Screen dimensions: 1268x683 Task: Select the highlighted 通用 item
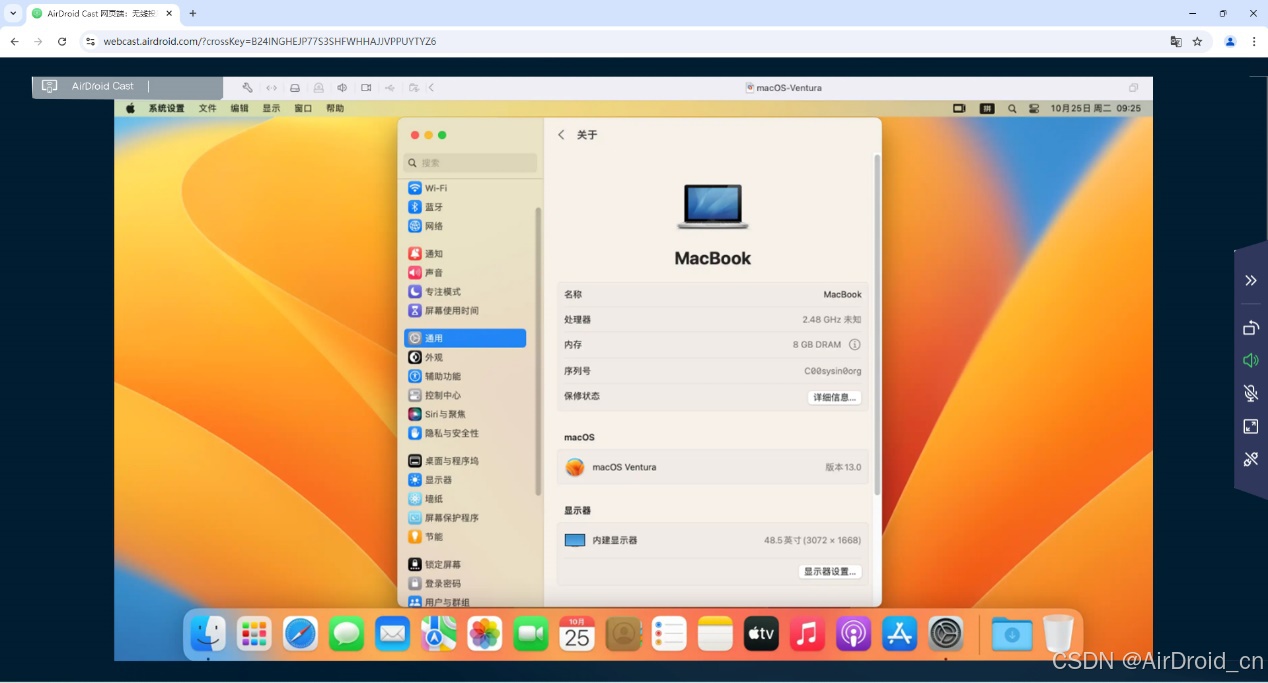coord(465,338)
